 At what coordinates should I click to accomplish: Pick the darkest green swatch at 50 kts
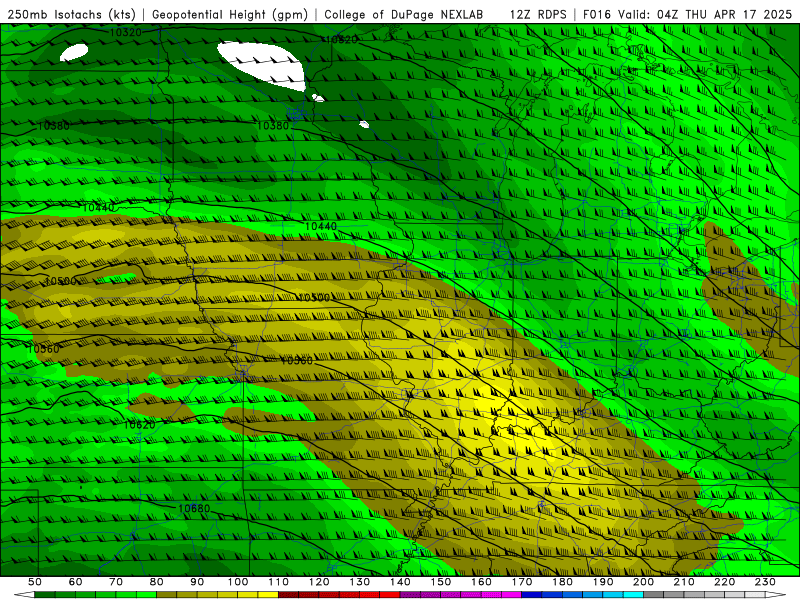[44, 595]
